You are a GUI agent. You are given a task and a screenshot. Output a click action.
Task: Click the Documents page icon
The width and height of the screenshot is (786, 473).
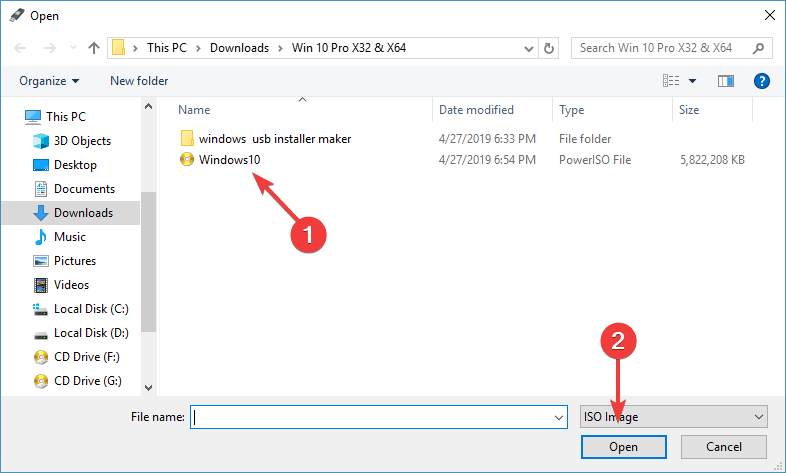pos(41,189)
